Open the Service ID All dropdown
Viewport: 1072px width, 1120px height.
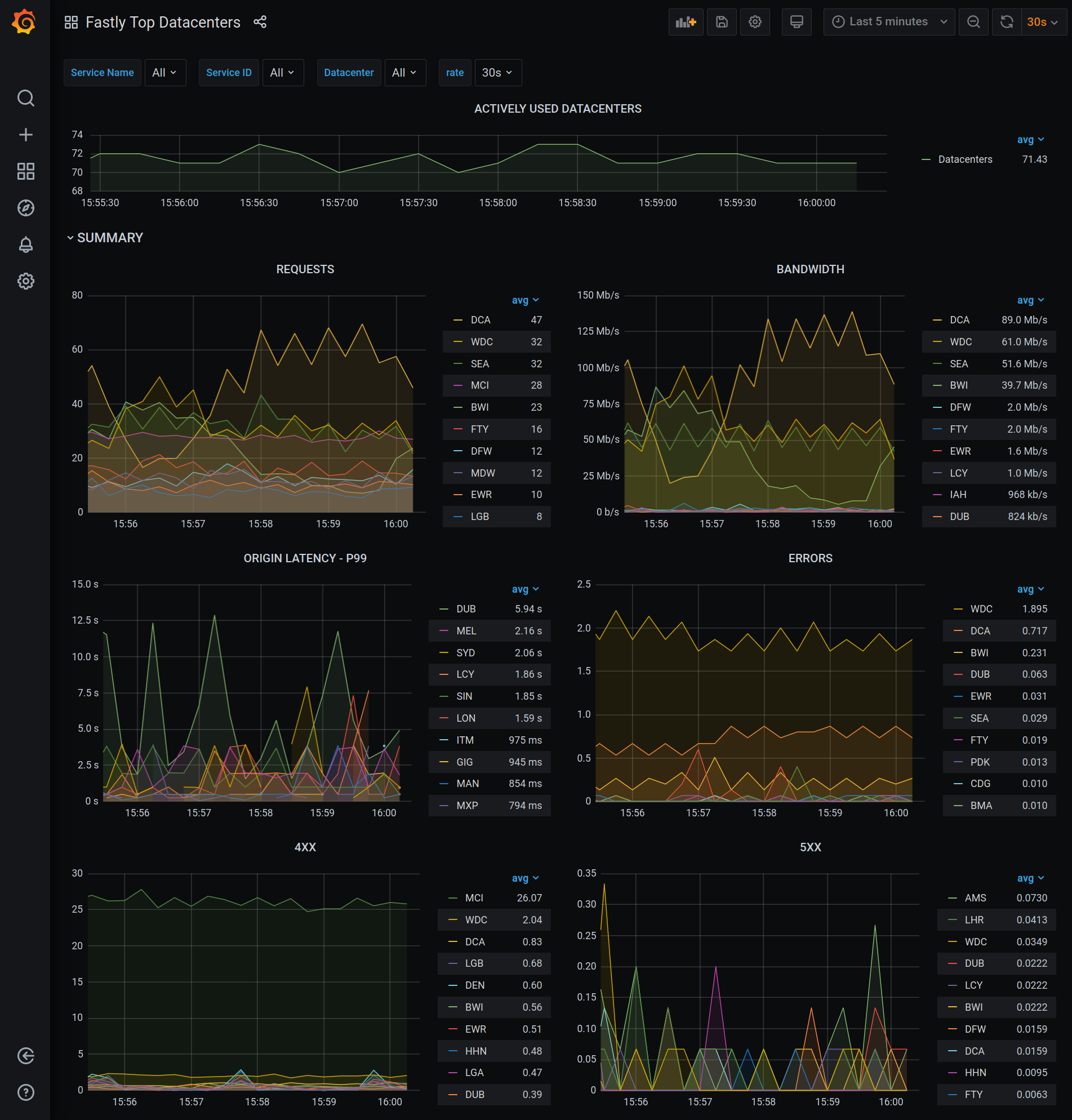pos(283,73)
